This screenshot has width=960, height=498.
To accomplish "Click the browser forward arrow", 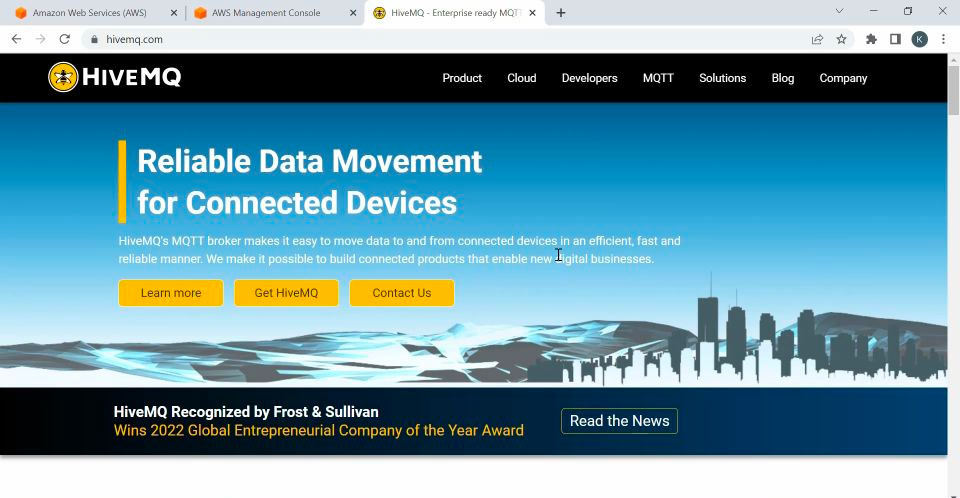I will point(40,39).
